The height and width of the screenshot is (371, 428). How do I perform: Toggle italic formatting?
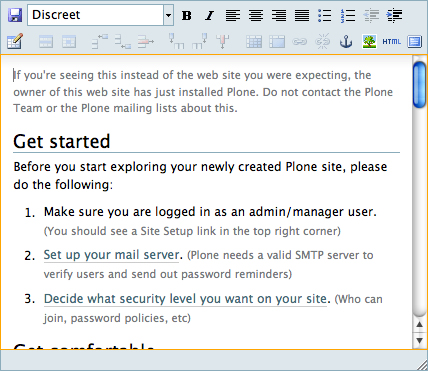pos(210,15)
